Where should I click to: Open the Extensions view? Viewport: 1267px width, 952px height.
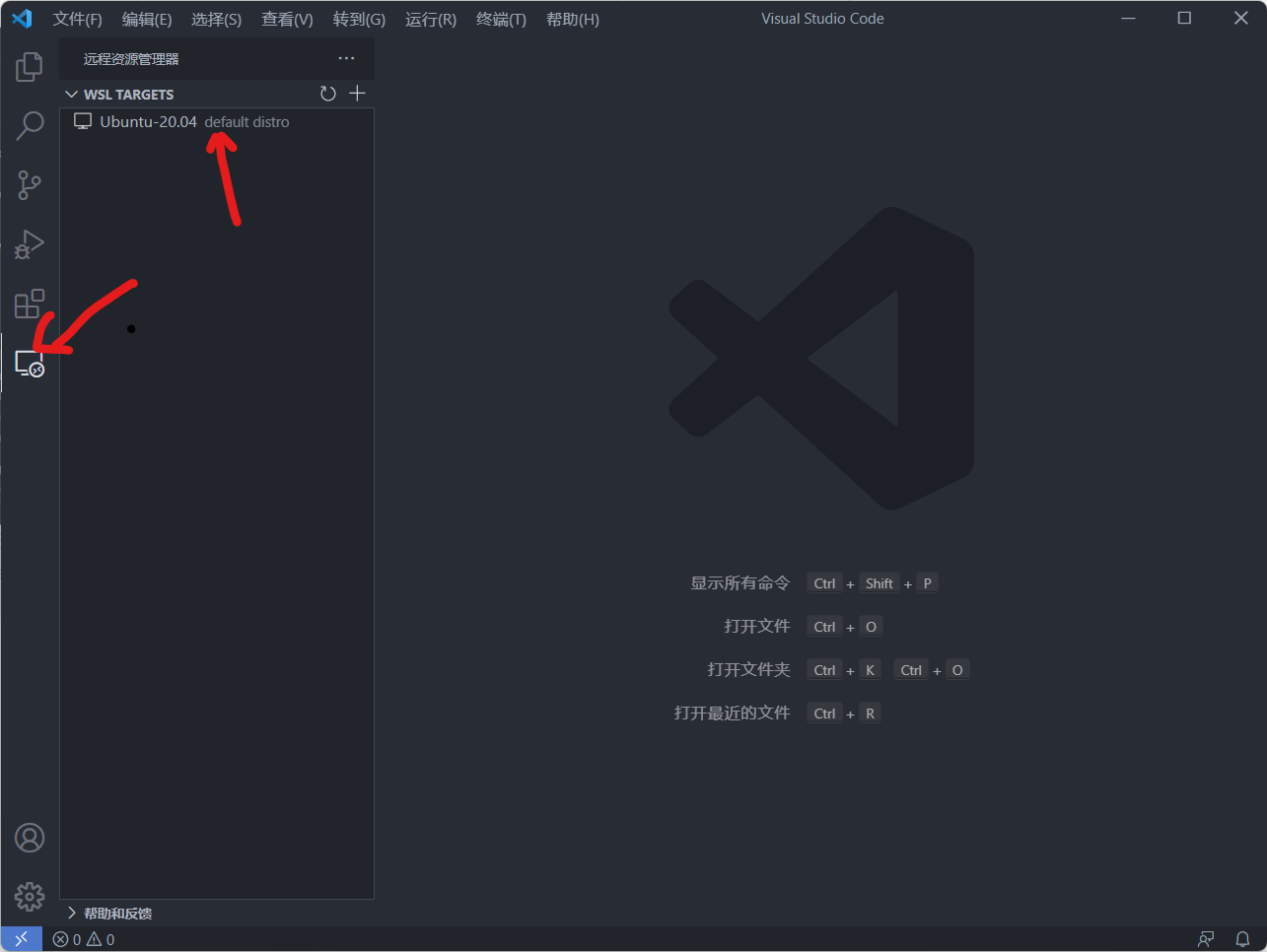click(30, 304)
